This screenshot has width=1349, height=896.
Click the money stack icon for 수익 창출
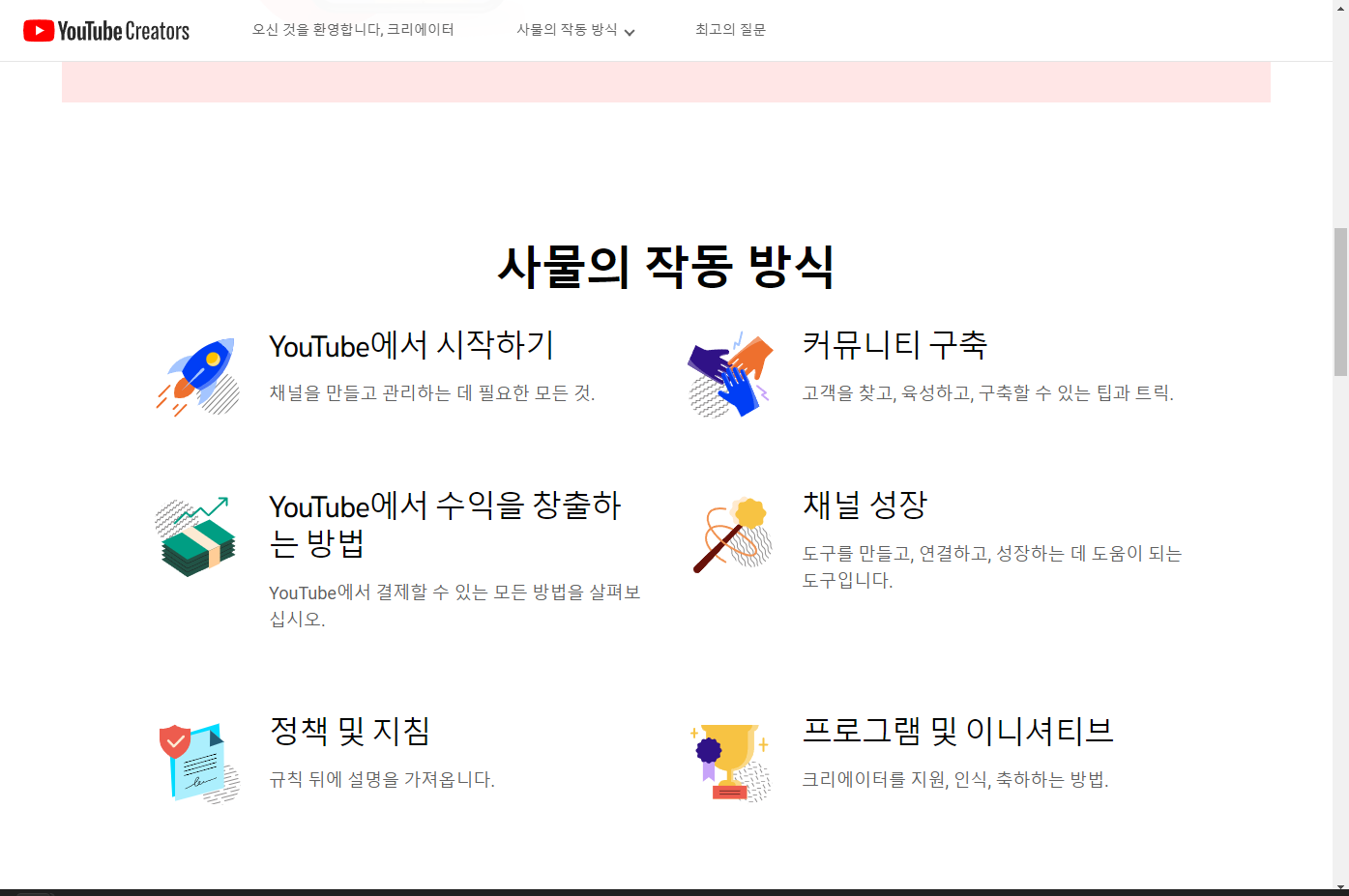coord(196,537)
